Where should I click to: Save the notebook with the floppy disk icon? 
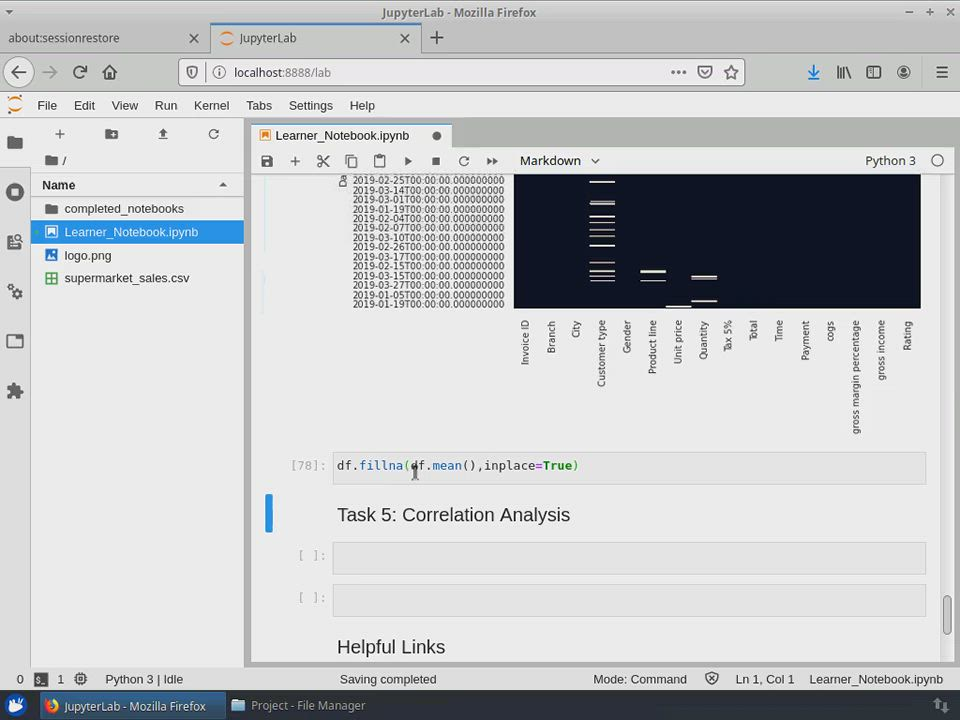(x=267, y=161)
